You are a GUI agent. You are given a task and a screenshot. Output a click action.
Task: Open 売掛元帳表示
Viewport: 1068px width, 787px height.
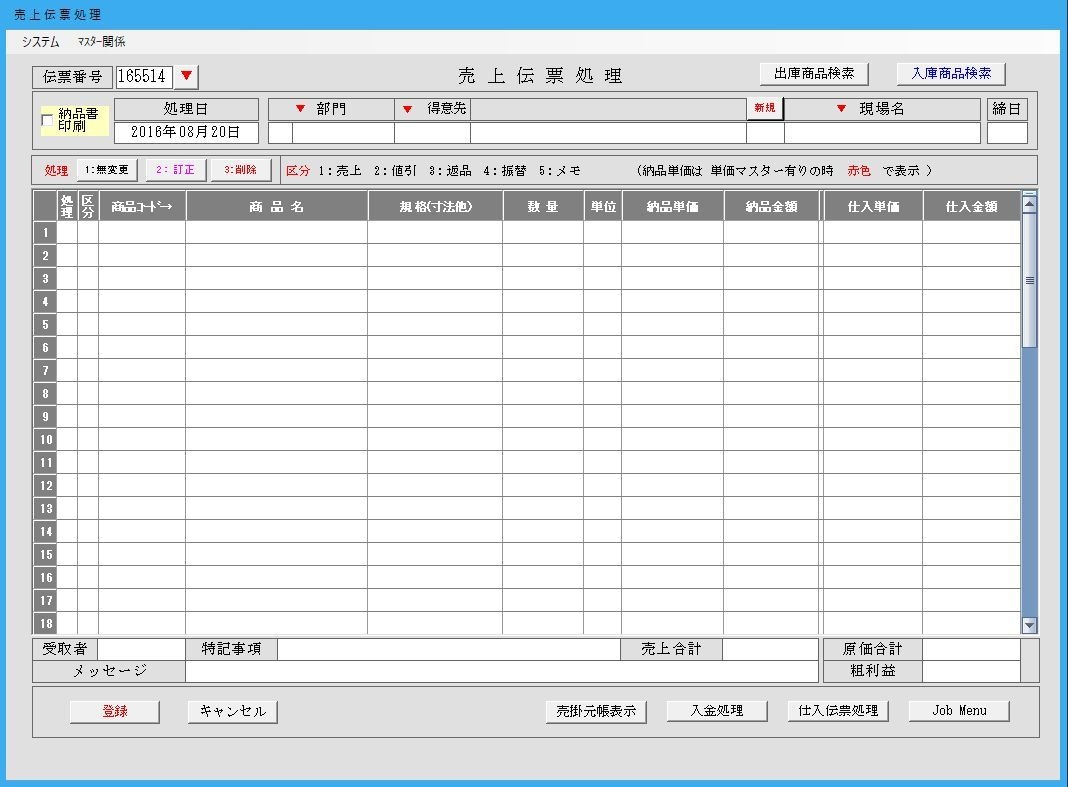tap(596, 711)
